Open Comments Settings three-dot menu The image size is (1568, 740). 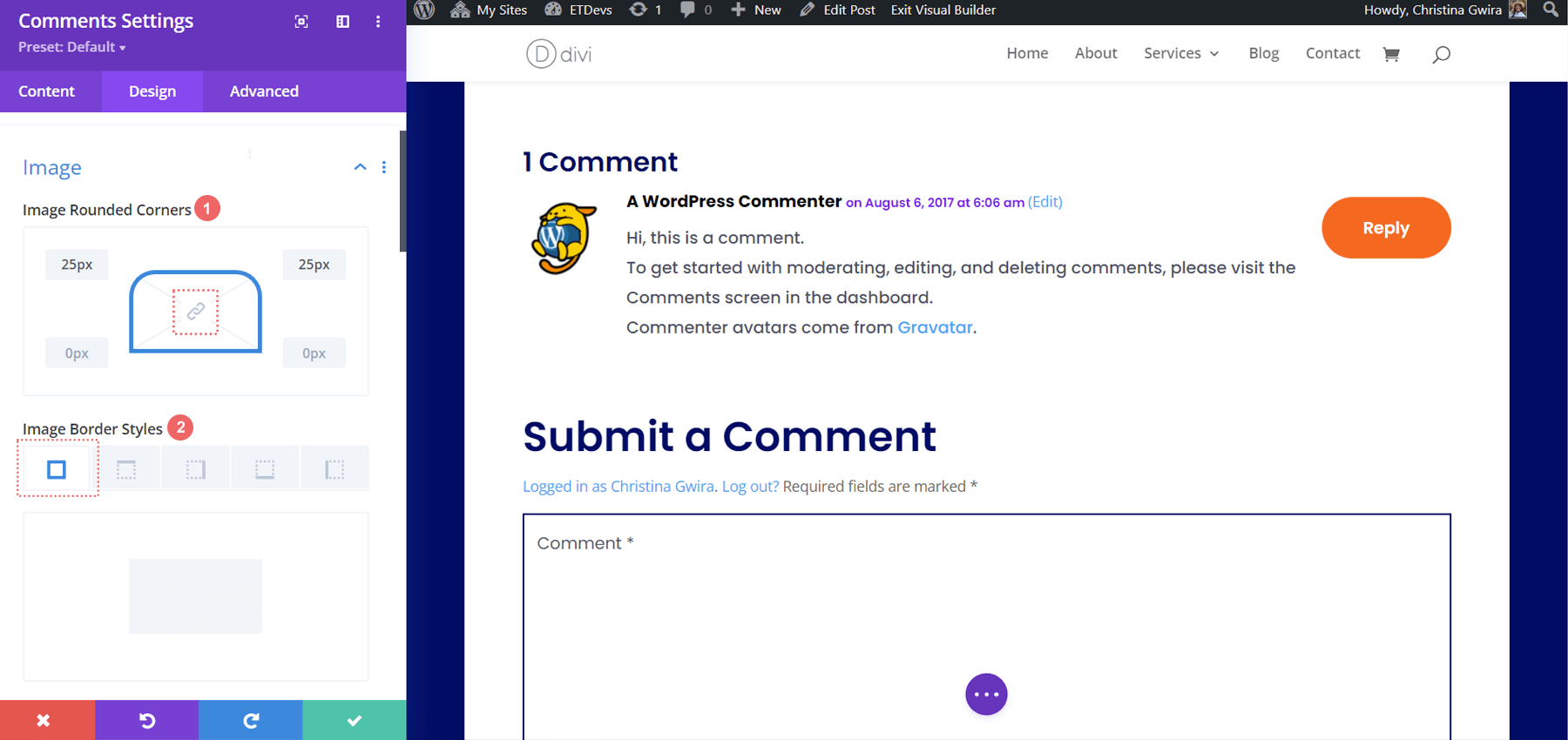click(378, 22)
